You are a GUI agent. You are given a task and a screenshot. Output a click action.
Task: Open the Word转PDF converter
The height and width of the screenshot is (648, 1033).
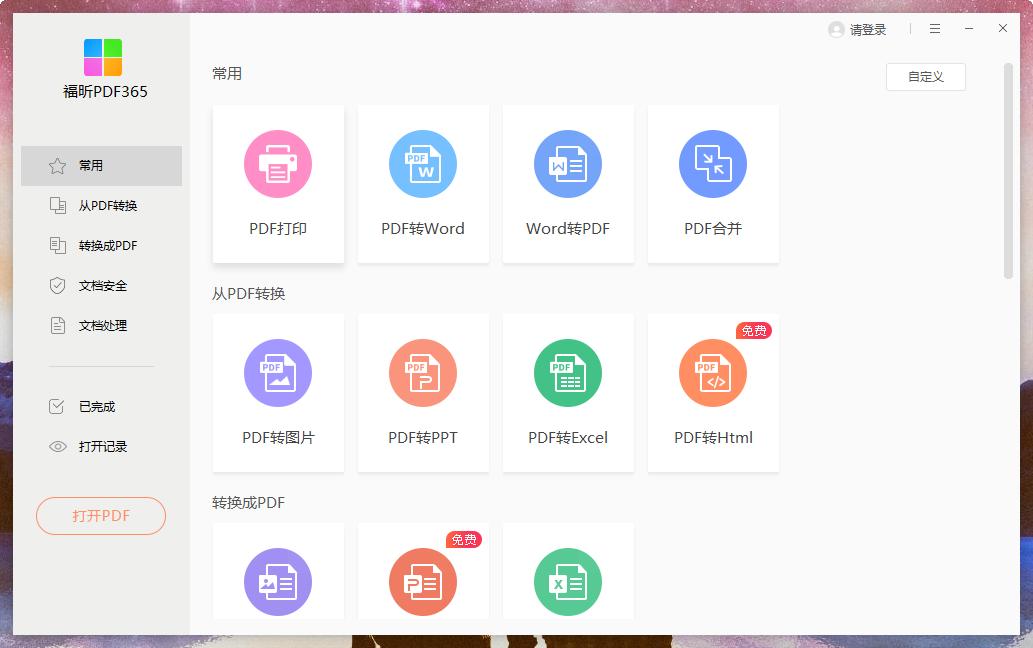pyautogui.click(x=568, y=184)
